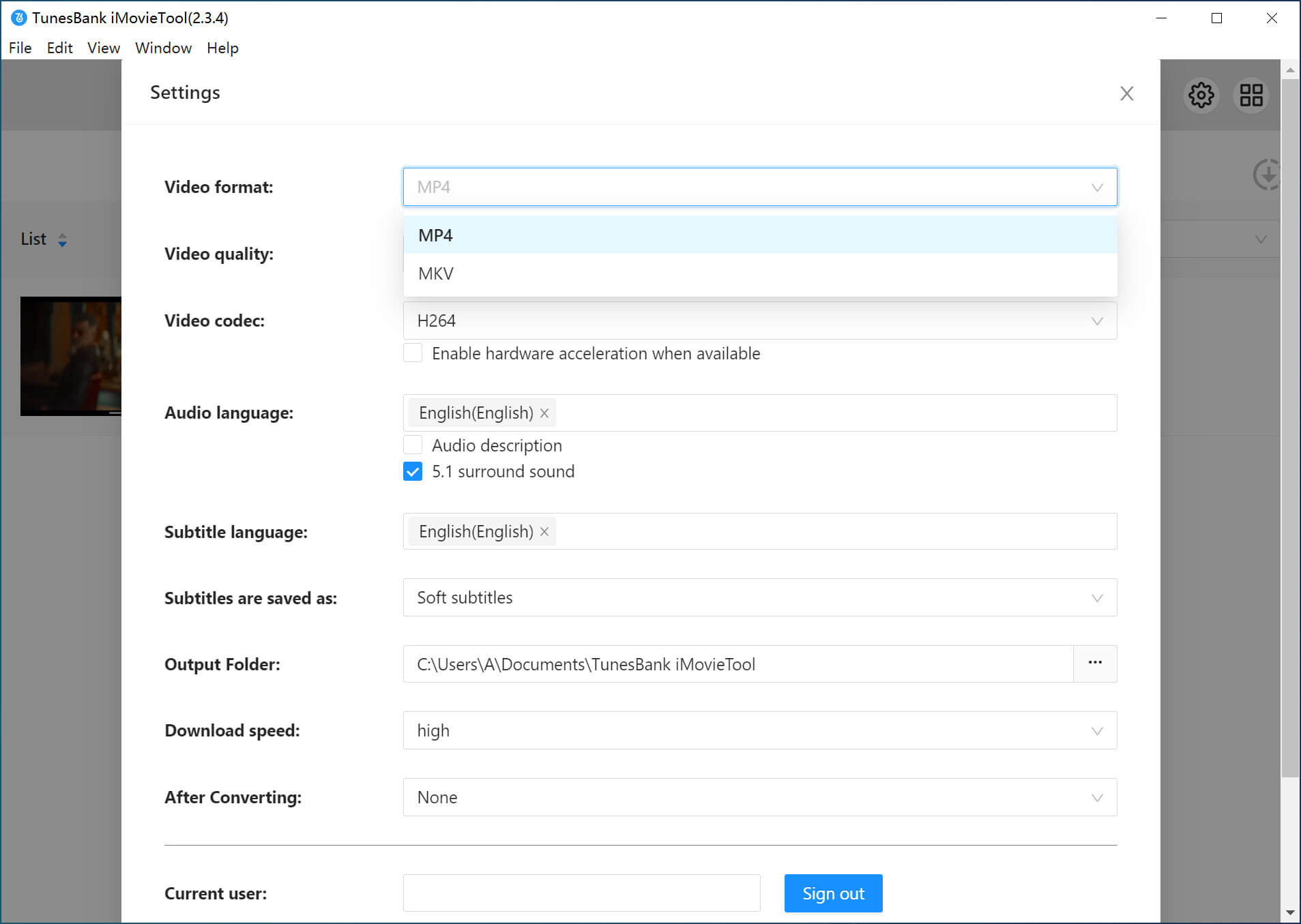Select MKV from video format list
The height and width of the screenshot is (924, 1301).
(x=760, y=273)
